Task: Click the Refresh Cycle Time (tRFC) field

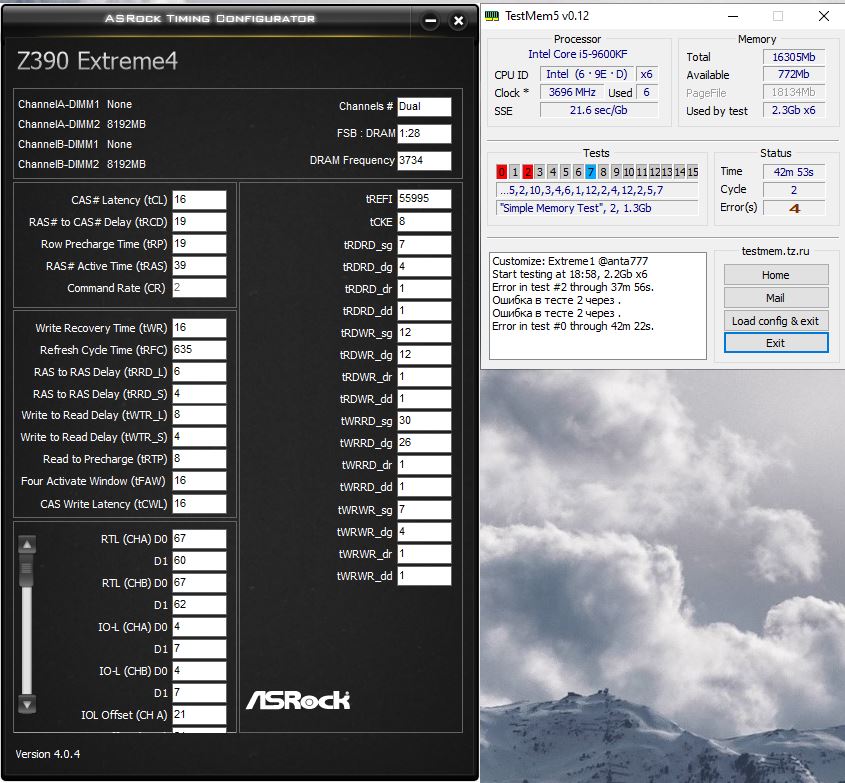Action: point(199,350)
